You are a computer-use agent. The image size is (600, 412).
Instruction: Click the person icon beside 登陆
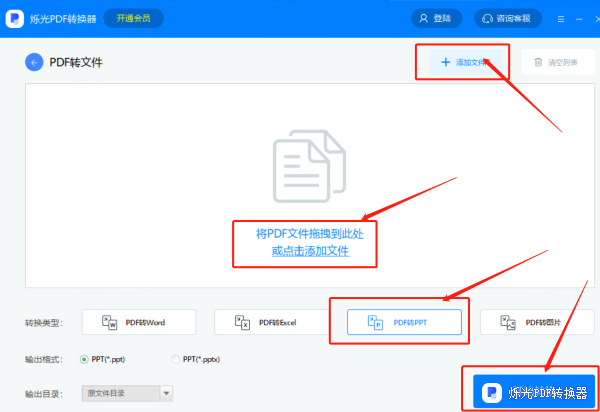[424, 18]
